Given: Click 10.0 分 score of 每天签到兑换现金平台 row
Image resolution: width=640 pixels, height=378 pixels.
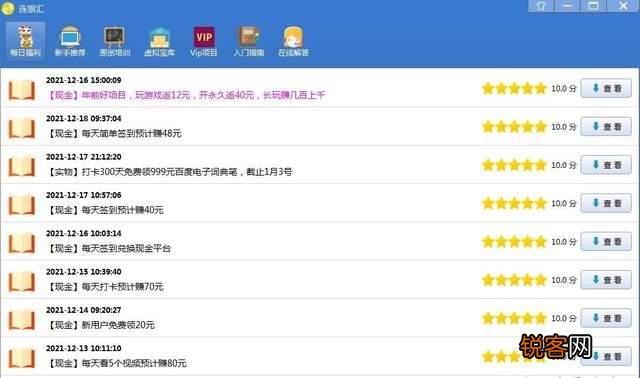Looking at the screenshot, I should click(x=564, y=242).
